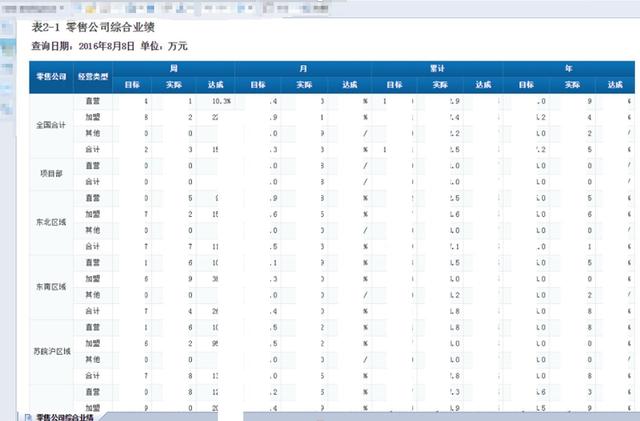Image resolution: width=640 pixels, height=421 pixels.
Task: Click 目标 sub-header under 年
Action: tap(526, 85)
